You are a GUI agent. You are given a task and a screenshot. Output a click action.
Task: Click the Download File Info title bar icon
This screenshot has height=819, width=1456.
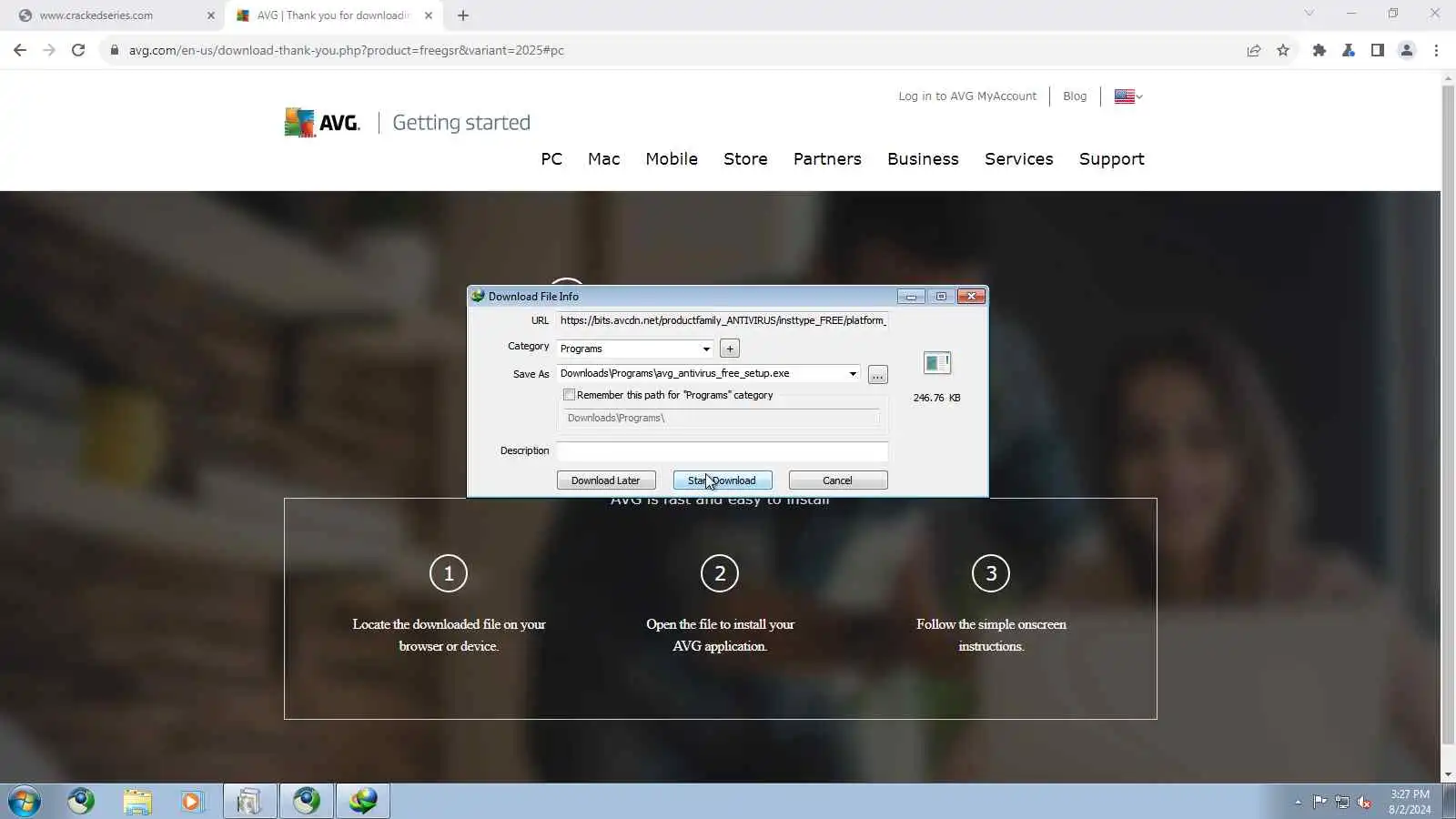478,296
